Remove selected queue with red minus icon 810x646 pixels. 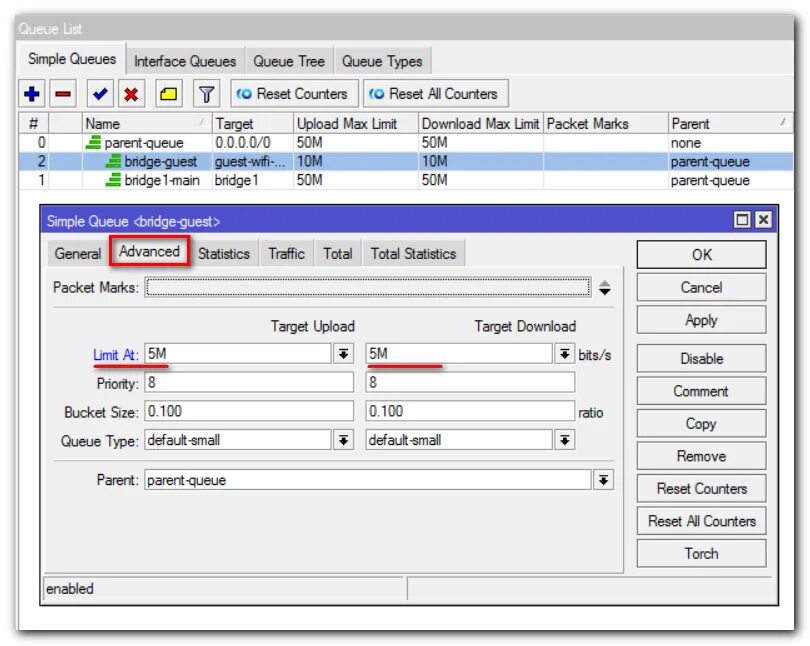[x=63, y=94]
